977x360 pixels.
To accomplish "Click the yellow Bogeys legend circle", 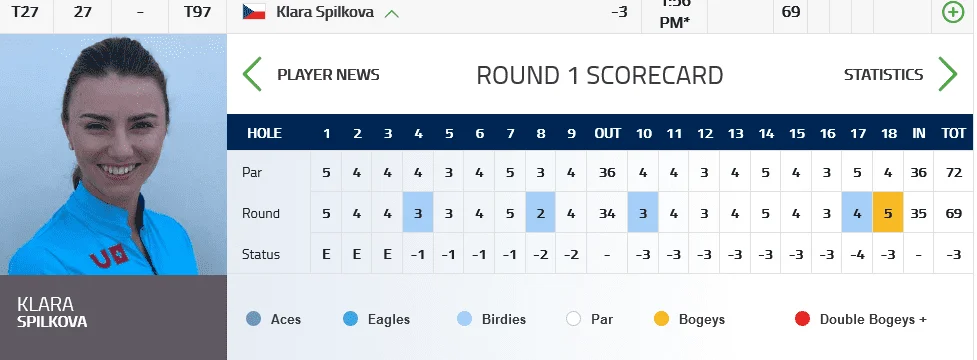I will click(x=662, y=319).
